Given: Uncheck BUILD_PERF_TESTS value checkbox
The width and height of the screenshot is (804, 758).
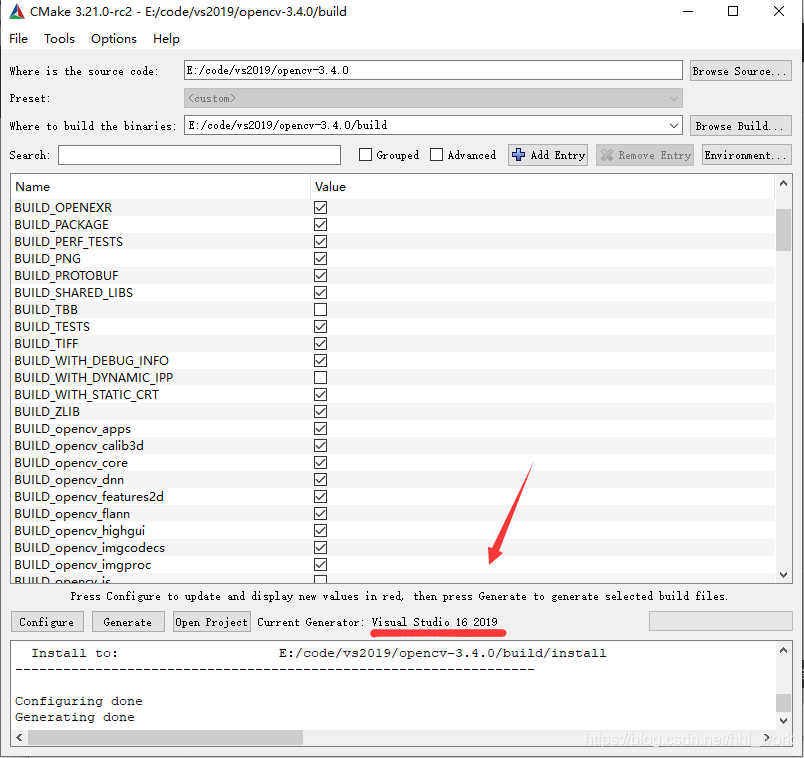Looking at the screenshot, I should click(320, 242).
